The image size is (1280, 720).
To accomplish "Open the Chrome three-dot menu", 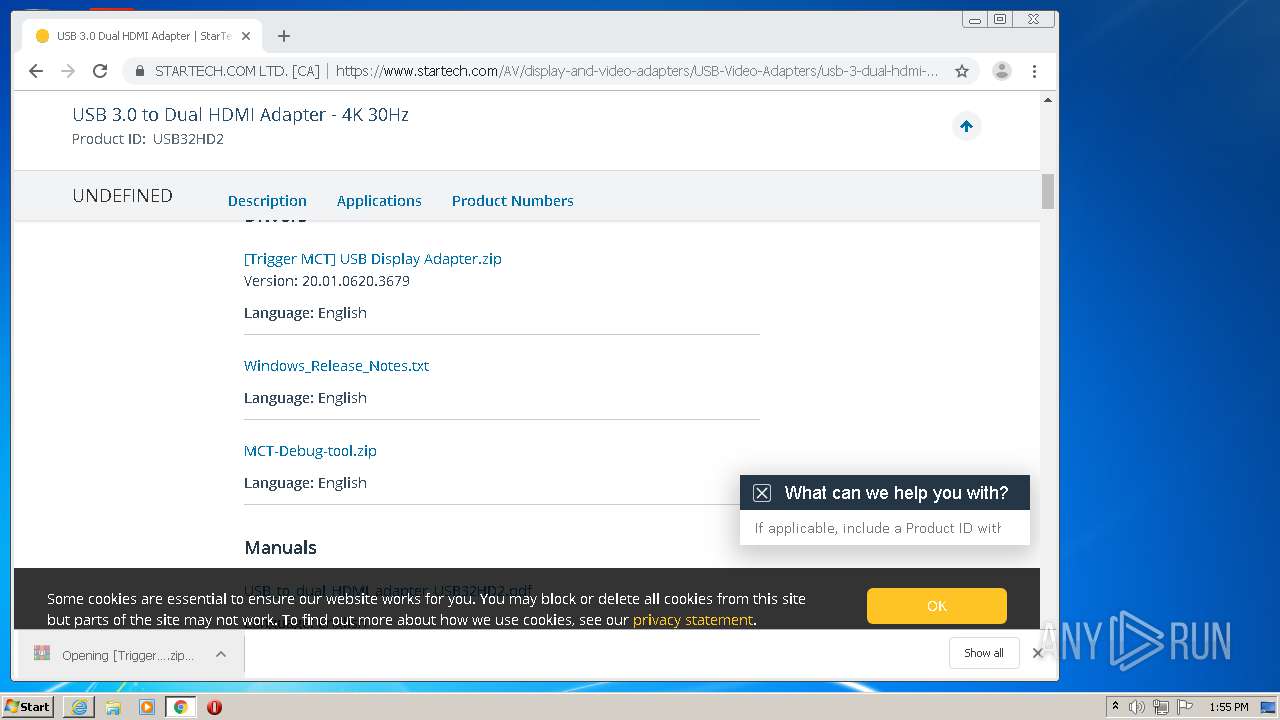I will click(1034, 71).
